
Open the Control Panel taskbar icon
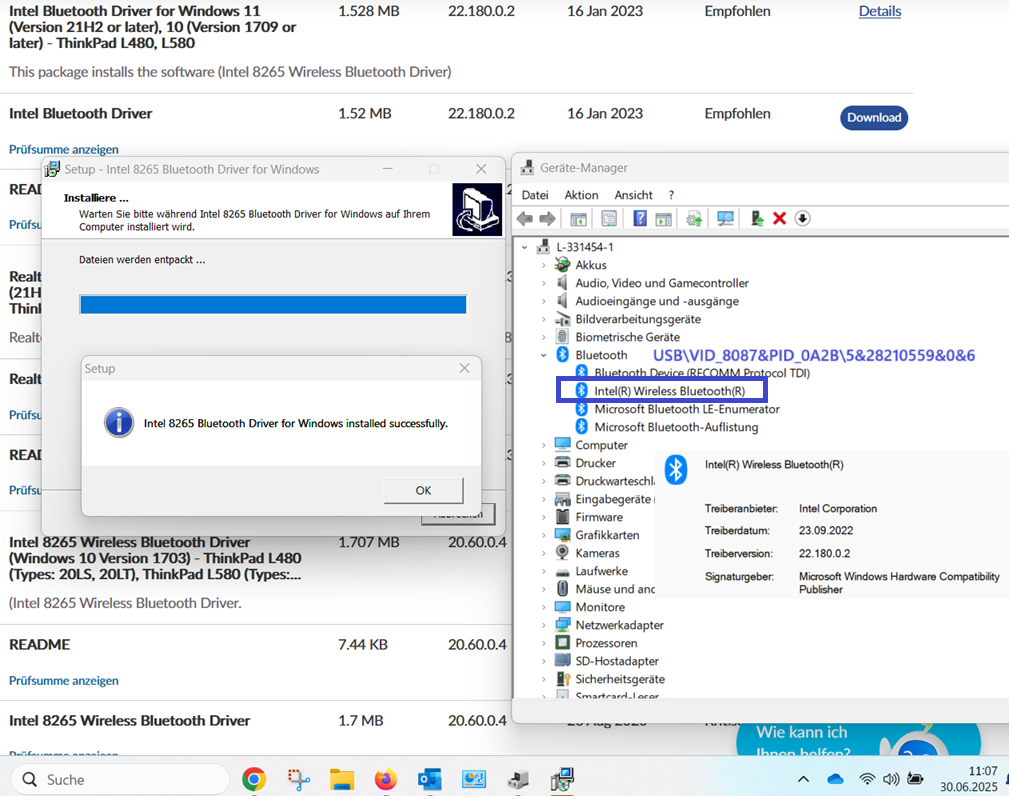474,779
